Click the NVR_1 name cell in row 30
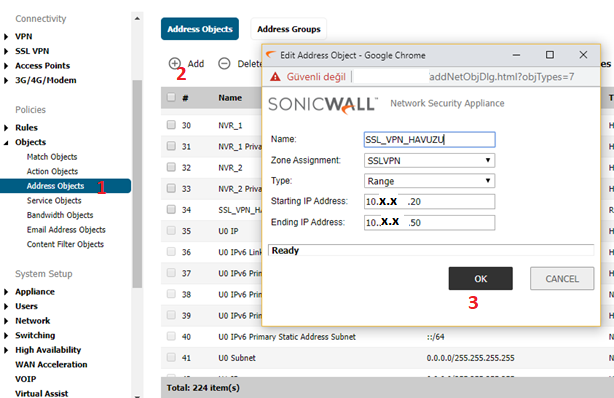This screenshot has height=398, width=614. pos(230,125)
